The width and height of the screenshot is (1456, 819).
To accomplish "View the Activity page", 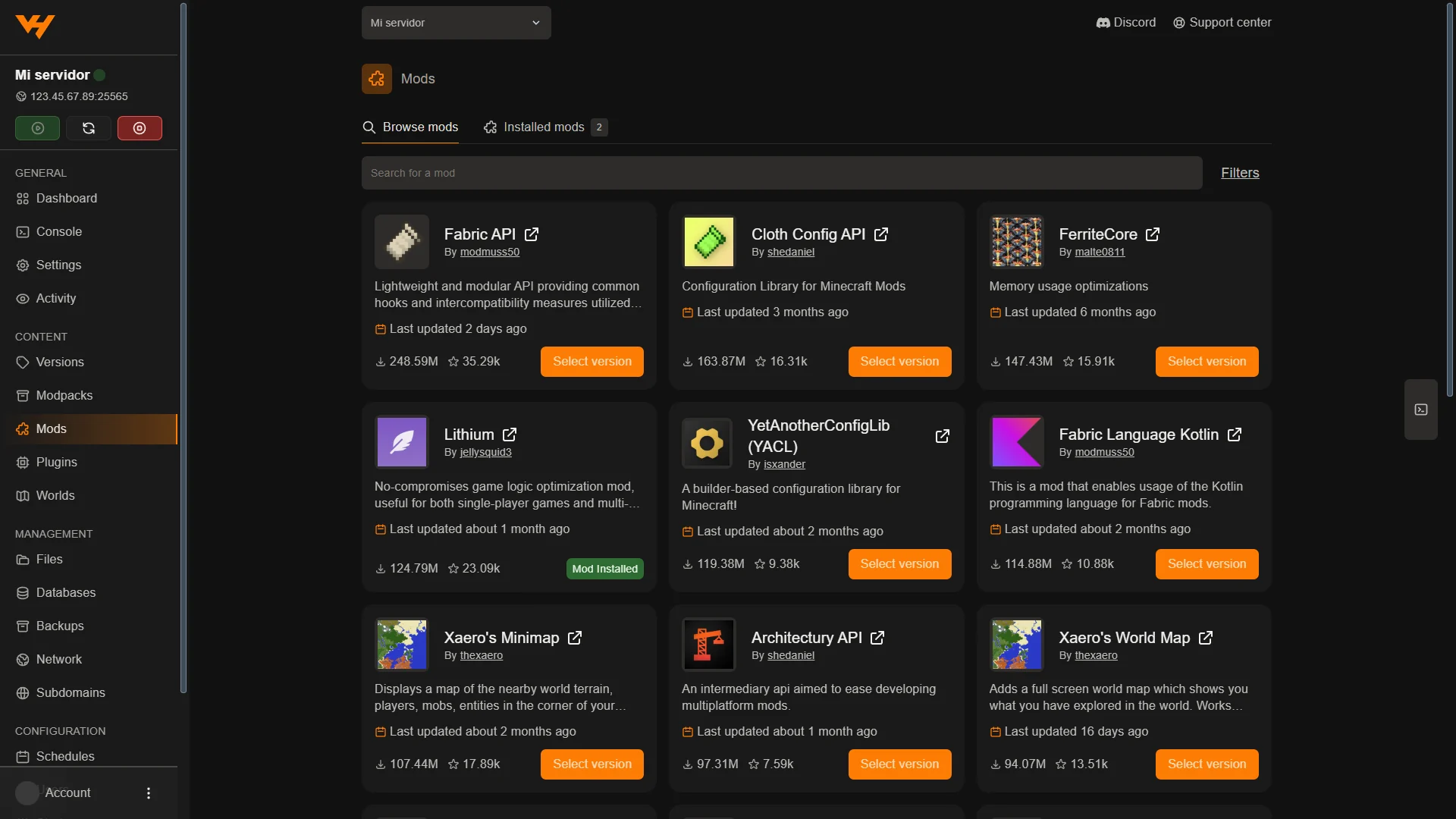I will click(89, 299).
